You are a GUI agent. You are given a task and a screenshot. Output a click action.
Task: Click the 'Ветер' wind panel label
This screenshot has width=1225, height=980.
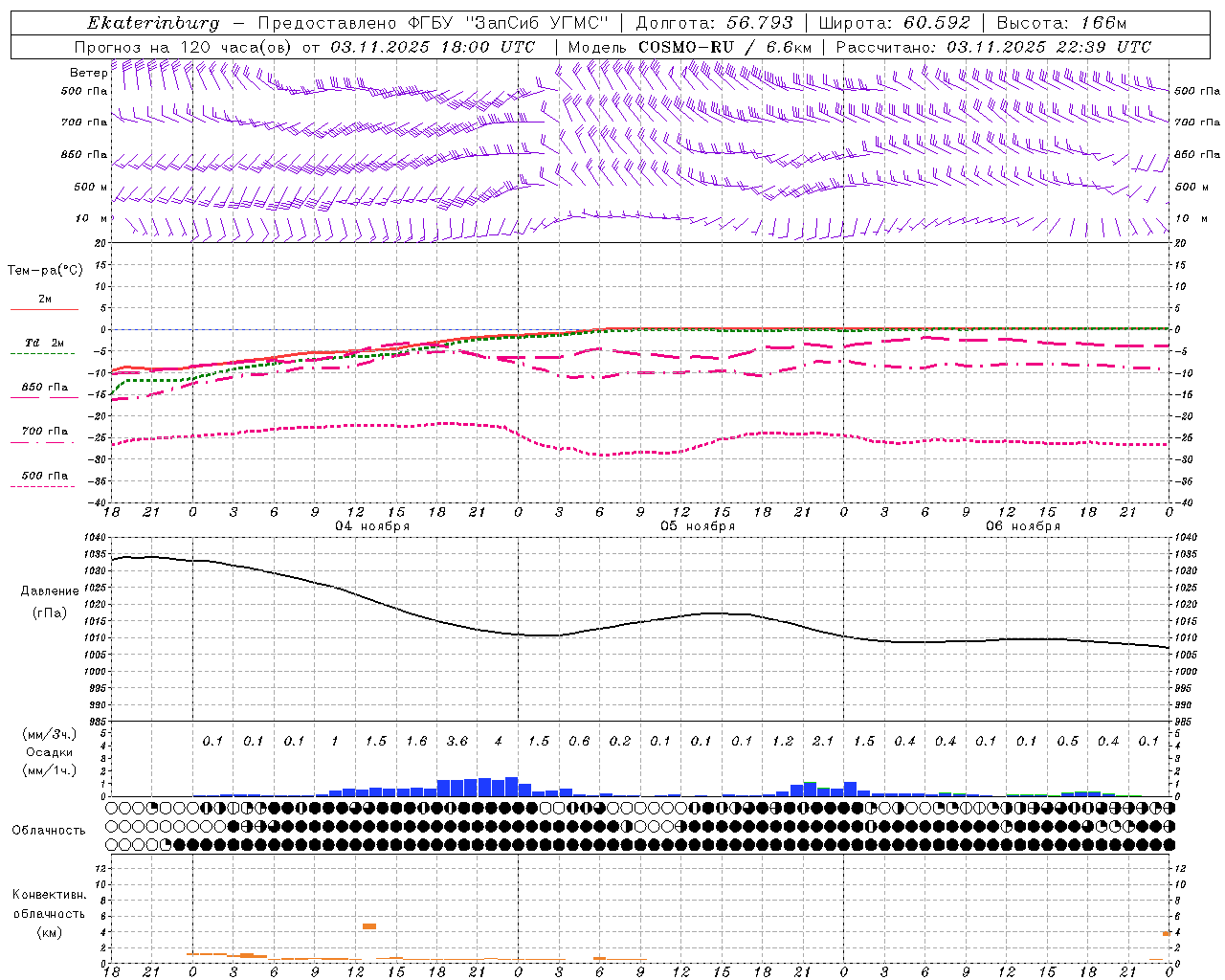pyautogui.click(x=89, y=73)
